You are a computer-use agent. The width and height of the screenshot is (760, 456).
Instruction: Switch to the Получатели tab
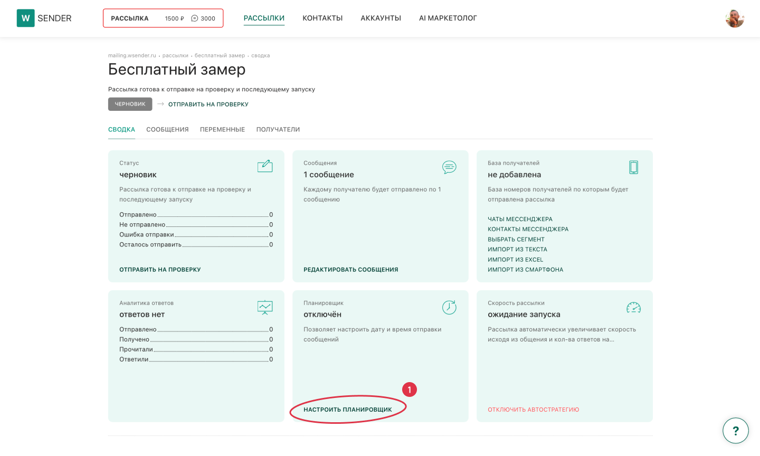click(x=278, y=129)
